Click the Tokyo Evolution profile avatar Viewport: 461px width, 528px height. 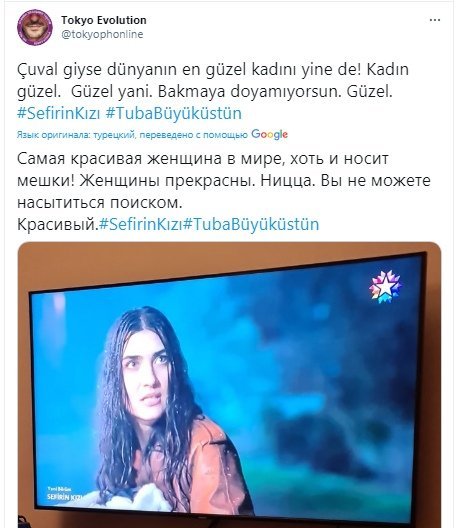tap(35, 28)
